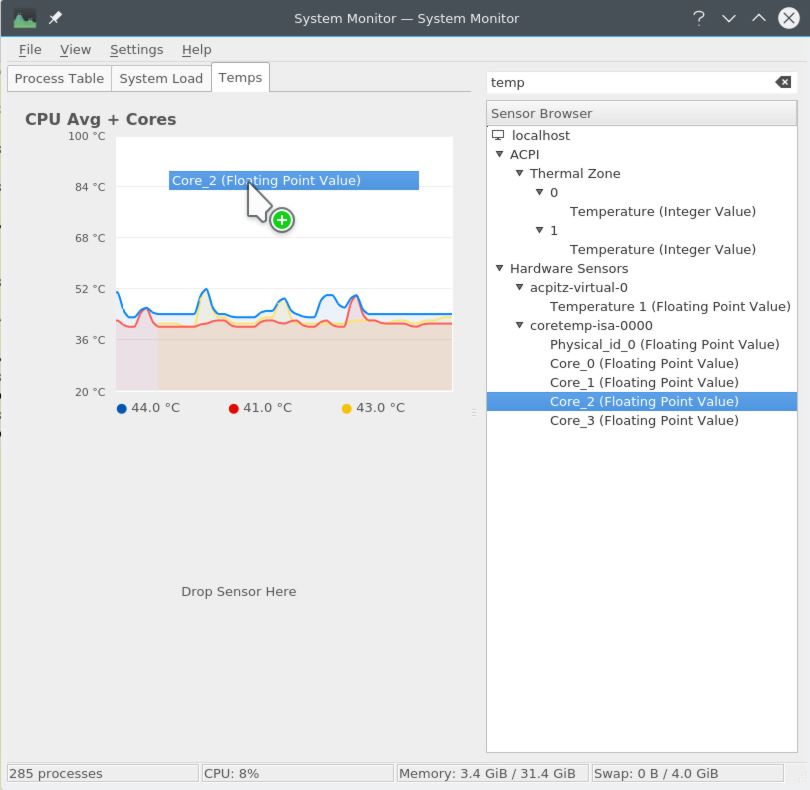
Task: Select the Physical_id_0 sensor
Action: [664, 345]
